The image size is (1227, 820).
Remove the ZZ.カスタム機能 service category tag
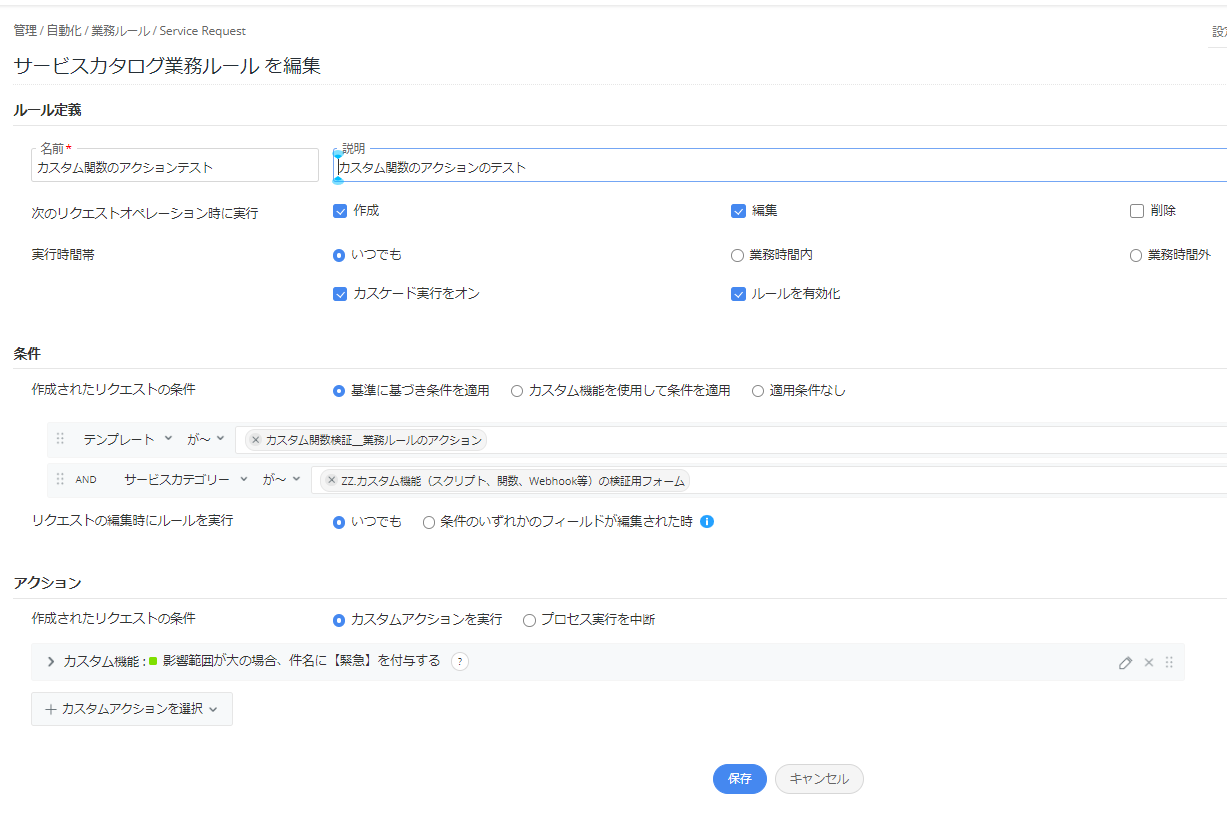(x=332, y=480)
